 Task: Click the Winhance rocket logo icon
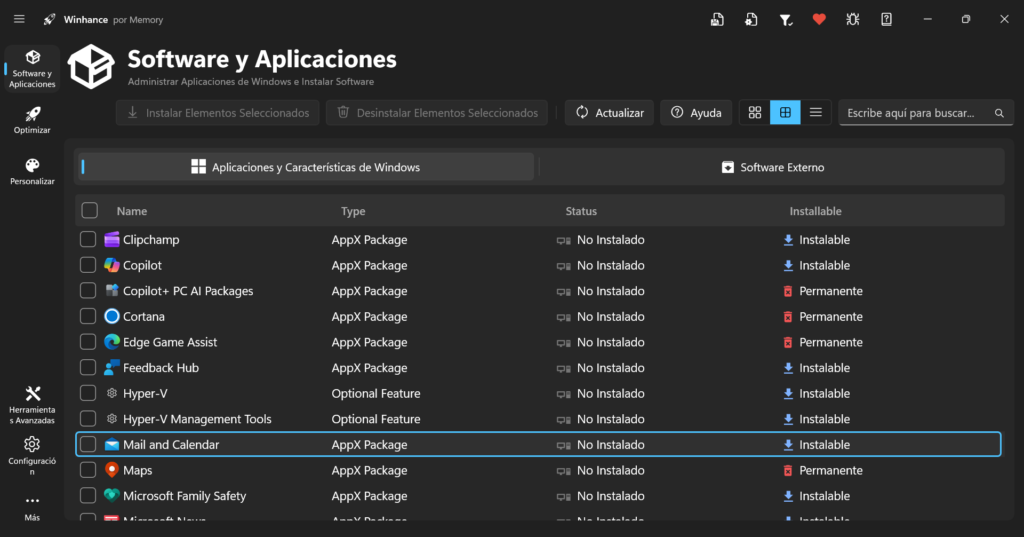50,20
